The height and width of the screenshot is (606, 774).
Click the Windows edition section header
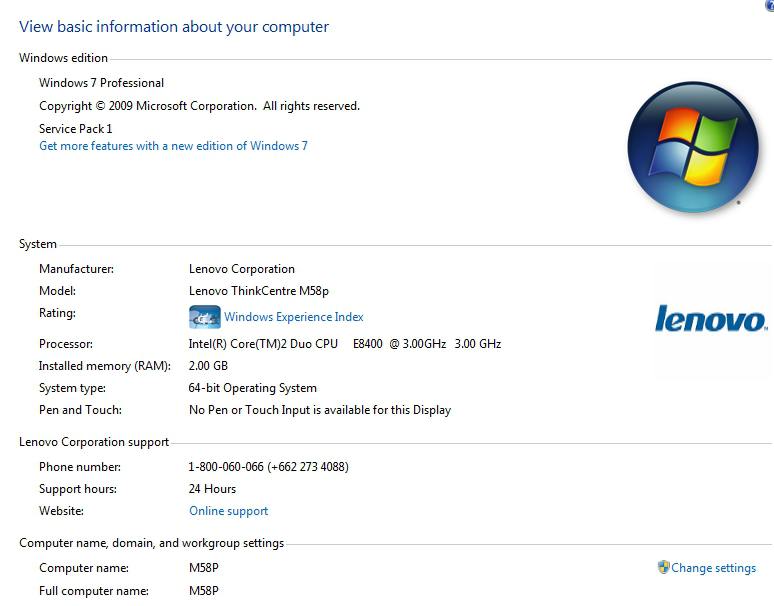(x=63, y=58)
